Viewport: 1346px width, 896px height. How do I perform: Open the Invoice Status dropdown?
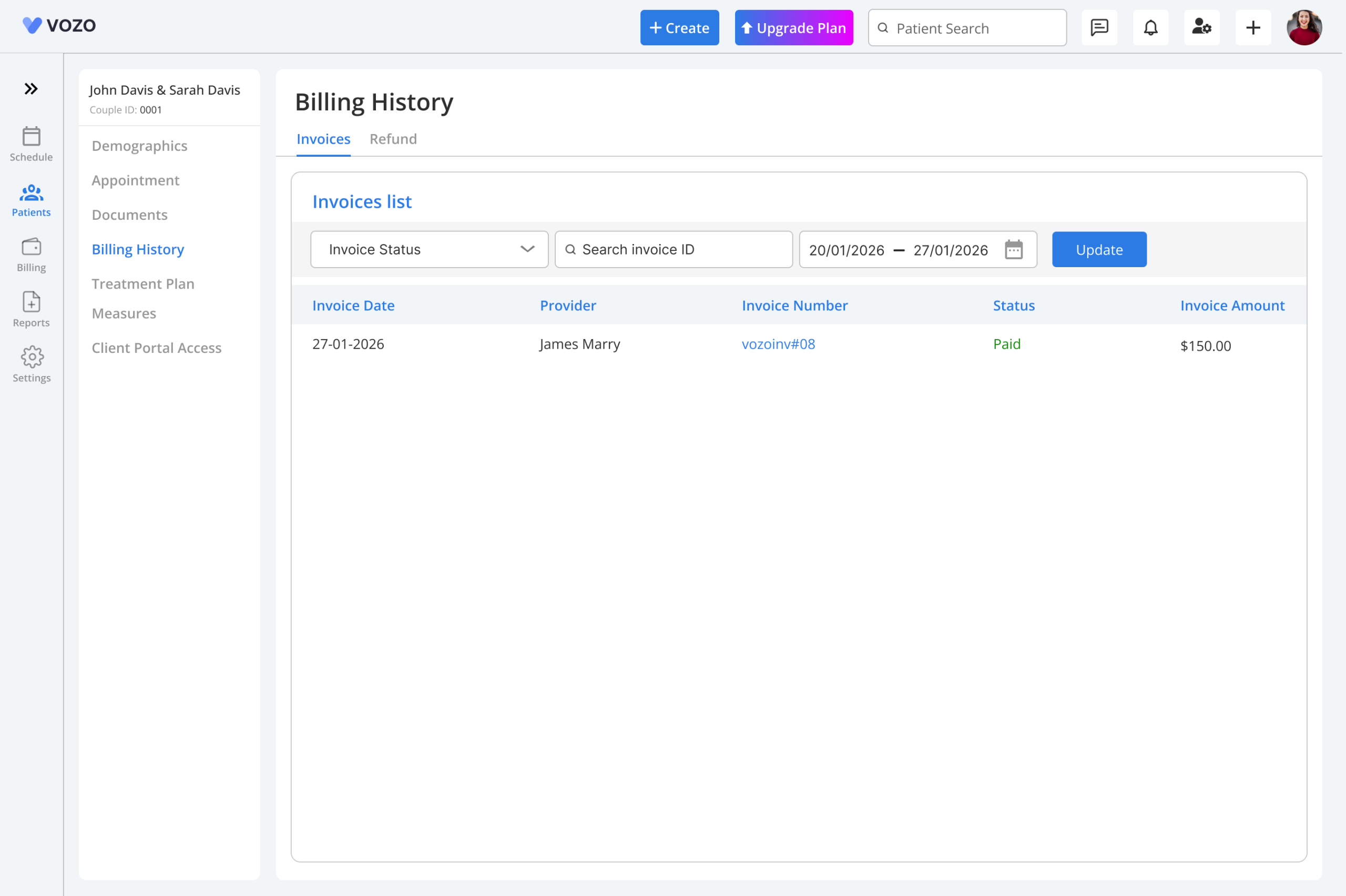tap(429, 249)
